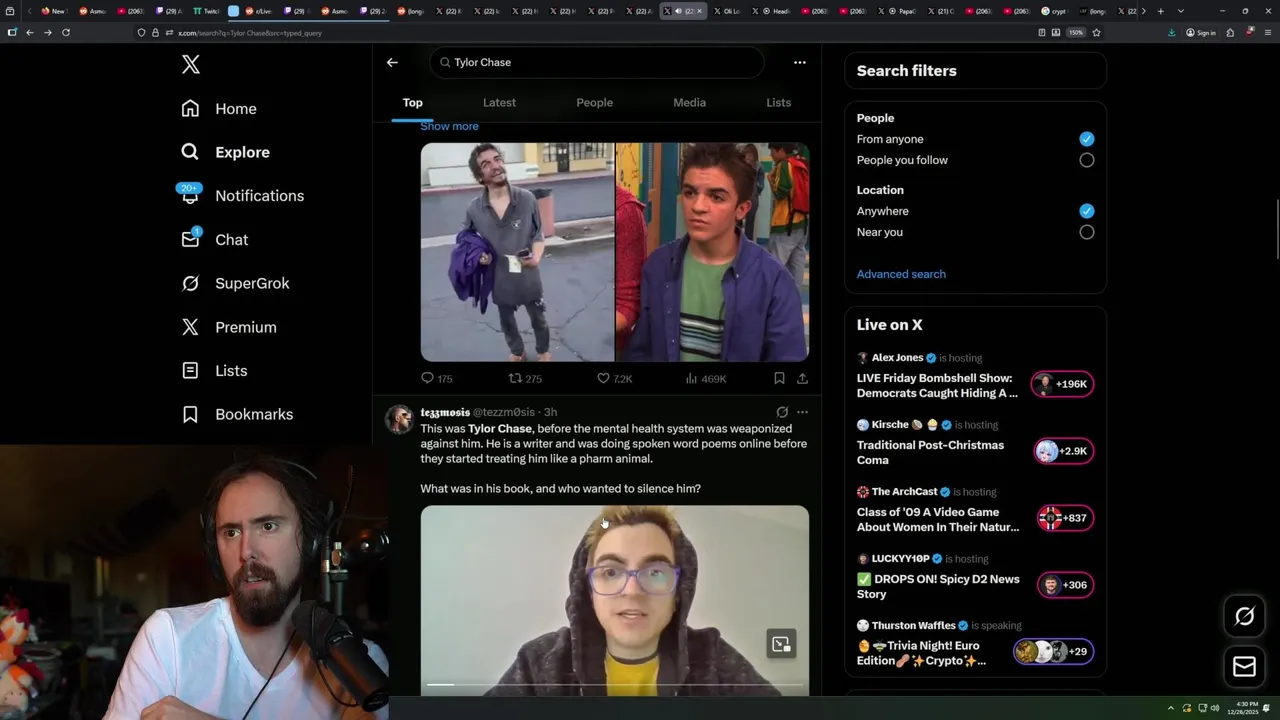This screenshot has height=720, width=1280.
Task: Open Explore in the sidebar
Action: pyautogui.click(x=226, y=152)
